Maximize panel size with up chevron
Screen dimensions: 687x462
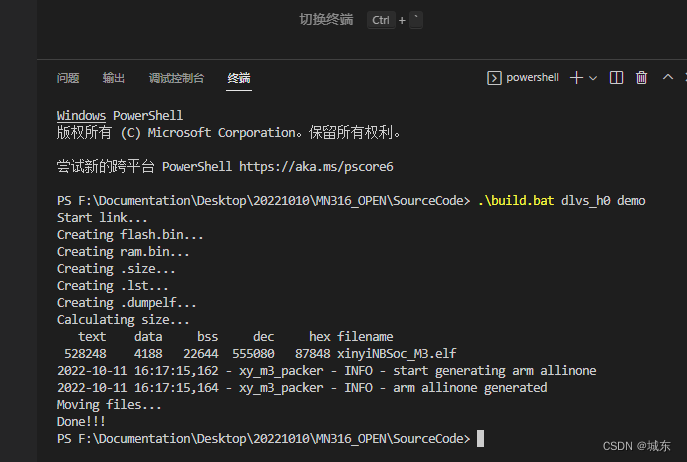(668, 78)
